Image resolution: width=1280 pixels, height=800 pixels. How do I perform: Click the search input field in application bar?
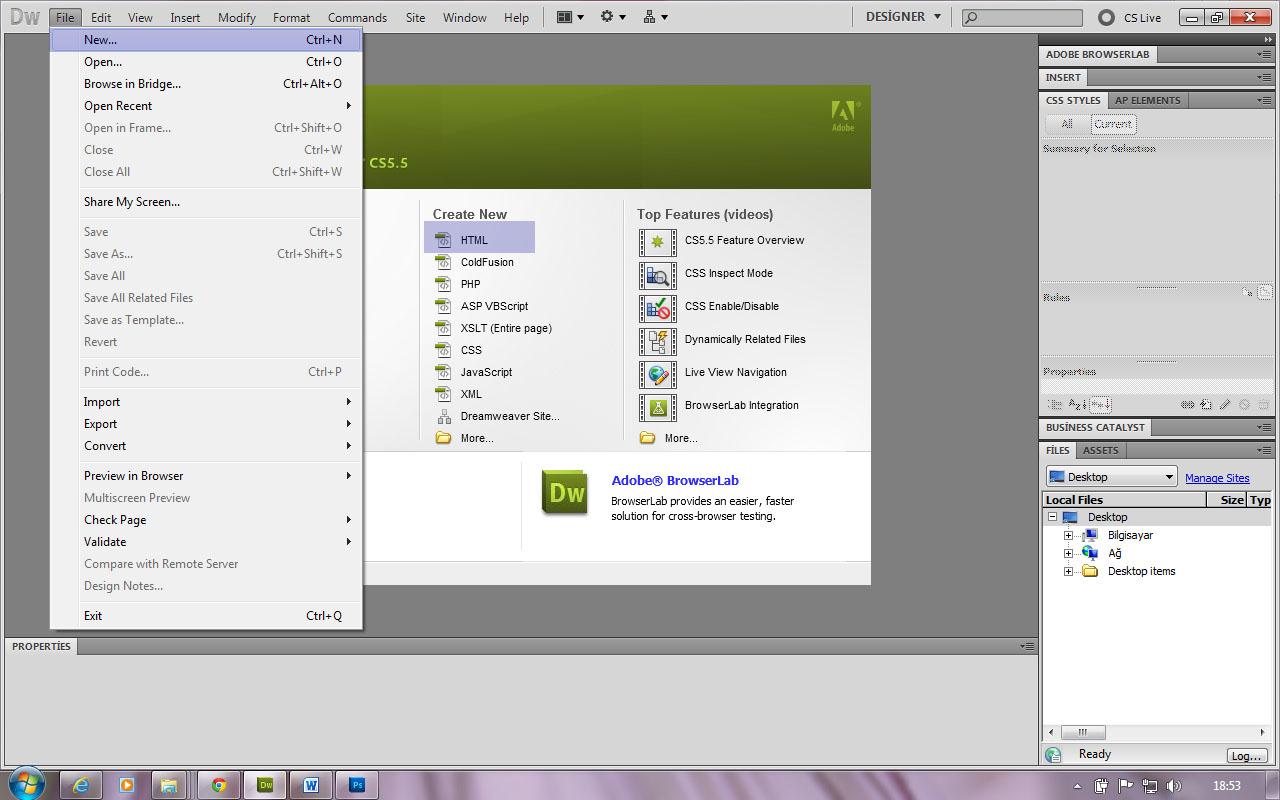point(1022,17)
